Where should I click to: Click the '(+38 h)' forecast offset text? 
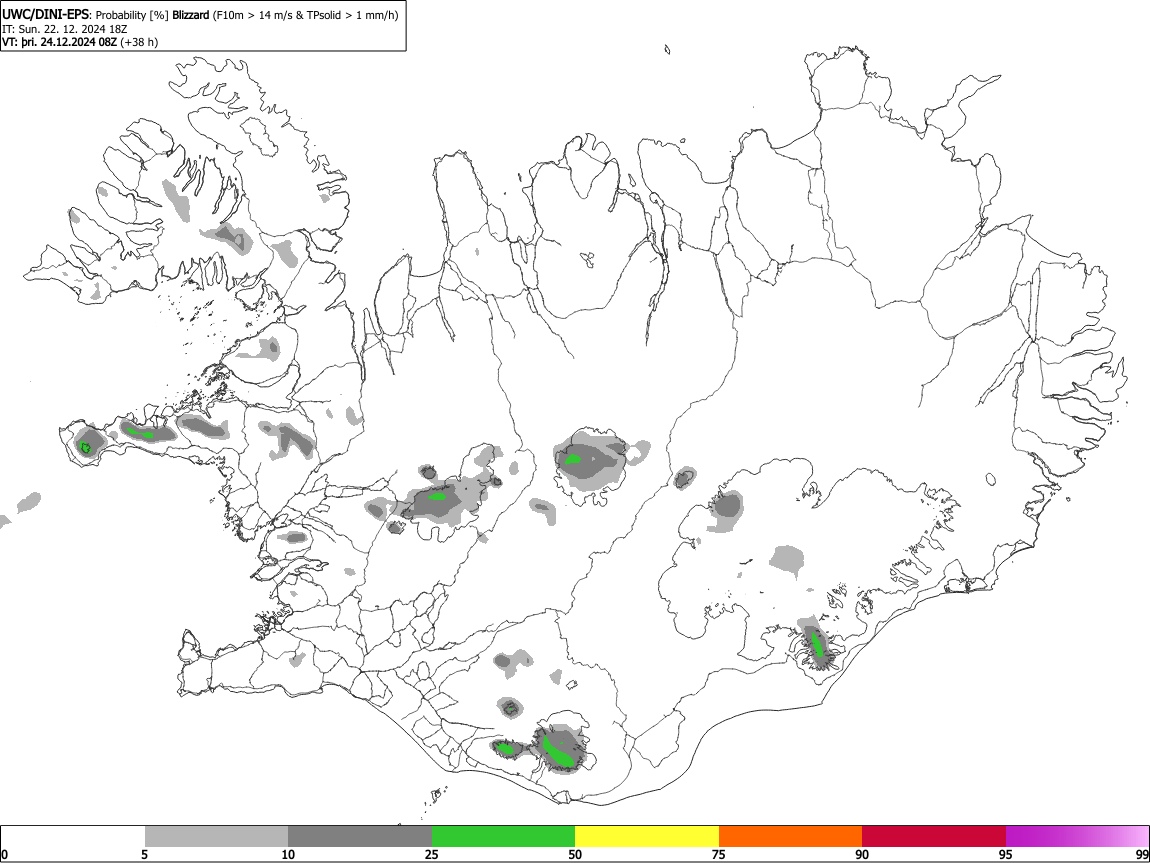point(139,42)
